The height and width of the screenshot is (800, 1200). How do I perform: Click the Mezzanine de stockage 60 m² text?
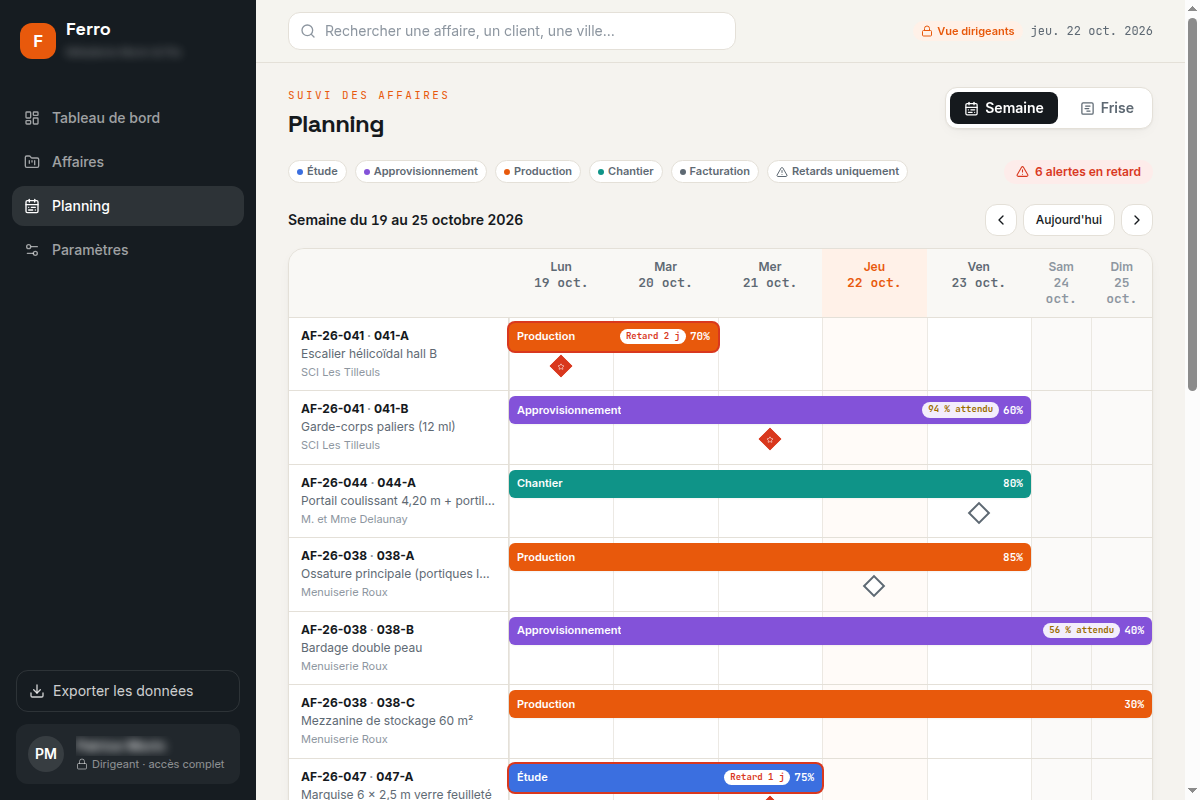(387, 721)
